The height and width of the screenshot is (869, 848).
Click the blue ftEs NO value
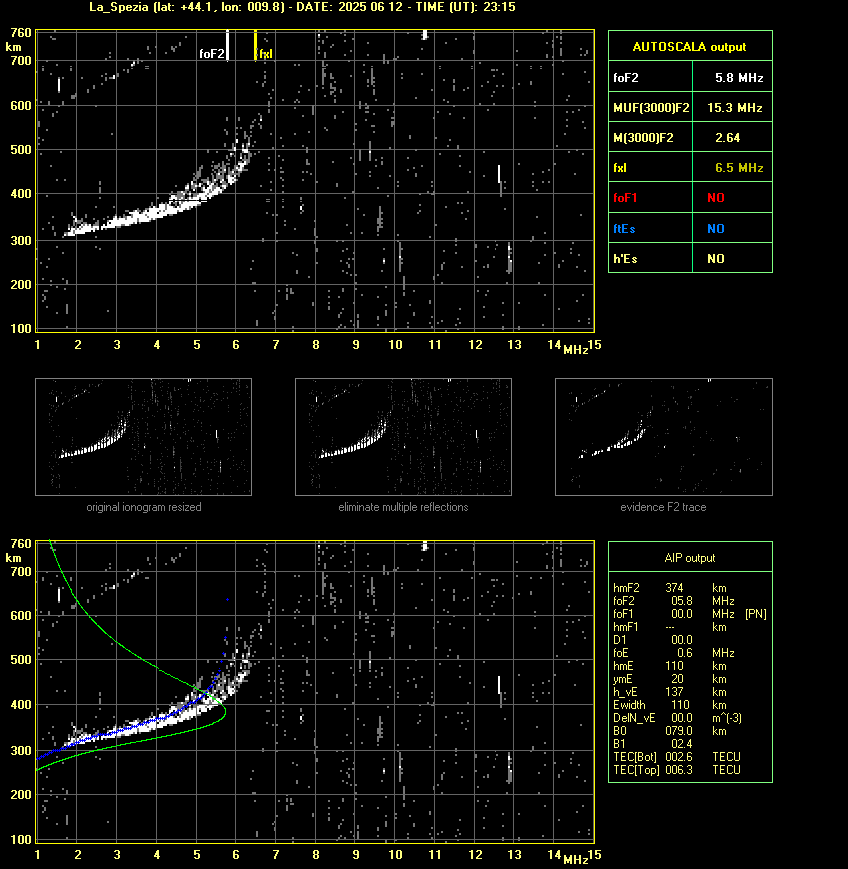click(x=716, y=228)
